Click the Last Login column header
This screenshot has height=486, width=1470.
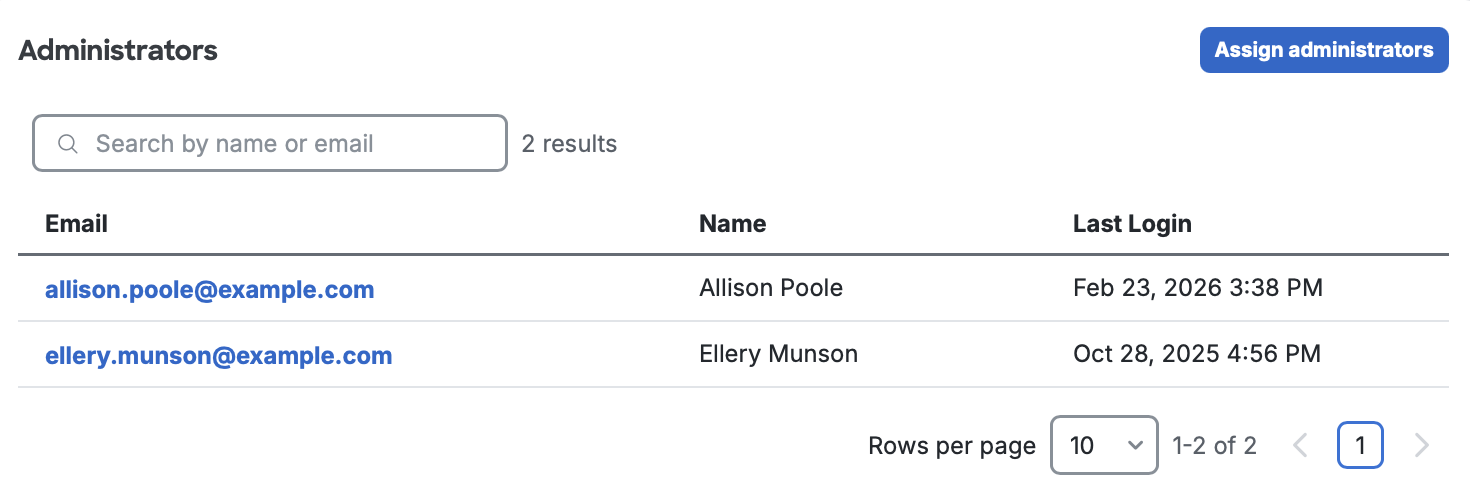click(1132, 223)
